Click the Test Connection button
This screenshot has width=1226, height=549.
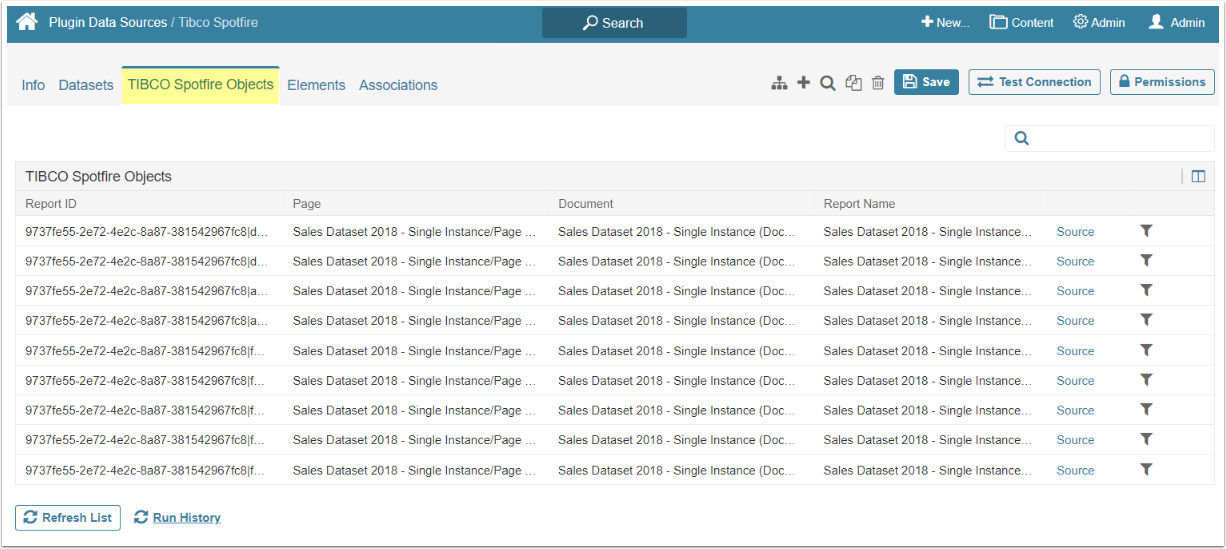1034,82
